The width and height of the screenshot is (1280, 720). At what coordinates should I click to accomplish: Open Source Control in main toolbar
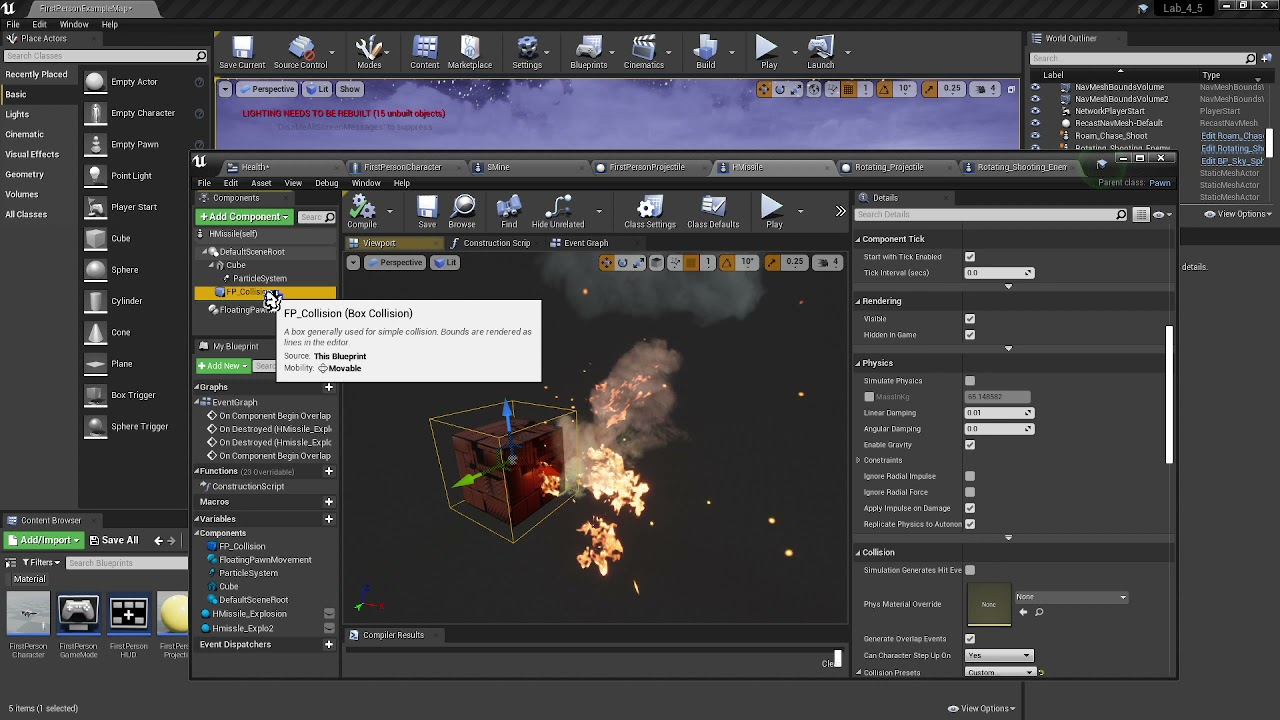(x=300, y=52)
